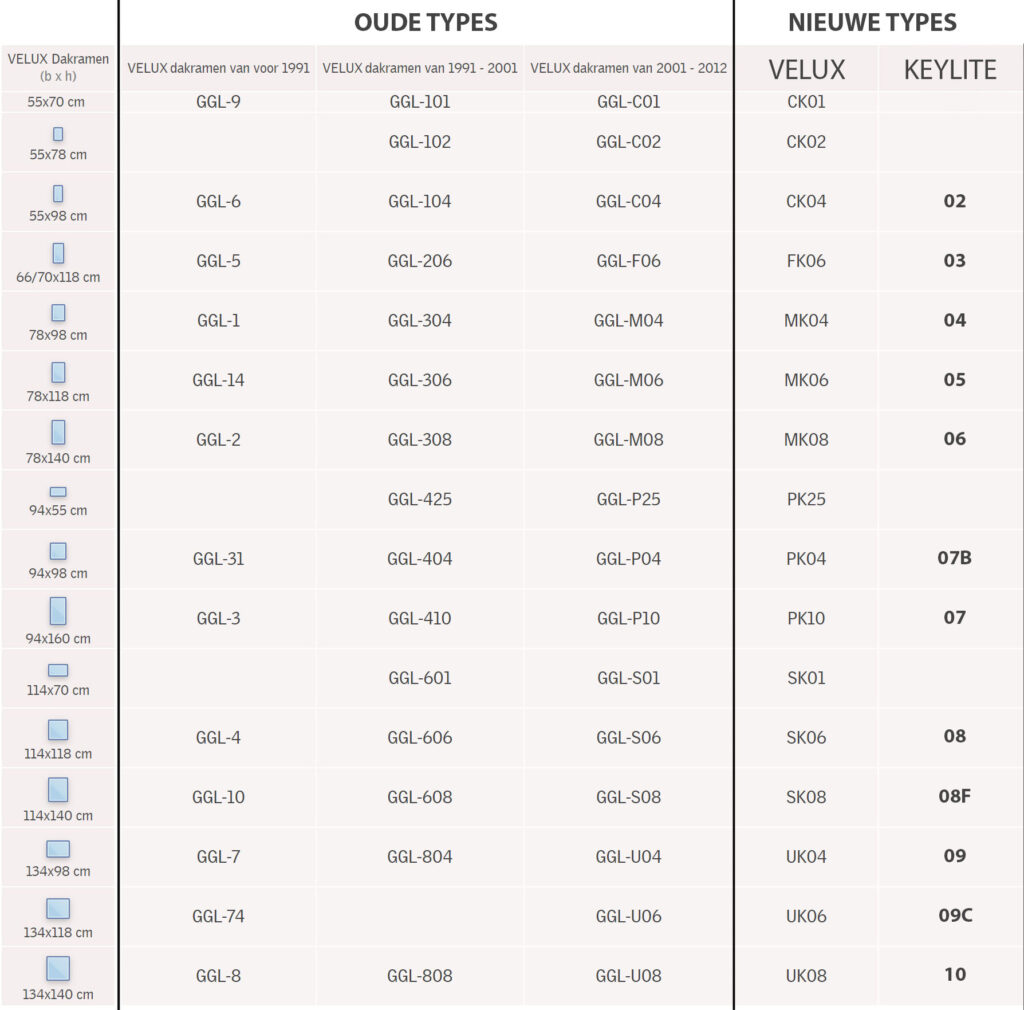Click the GGL-304 table cell

(x=420, y=321)
